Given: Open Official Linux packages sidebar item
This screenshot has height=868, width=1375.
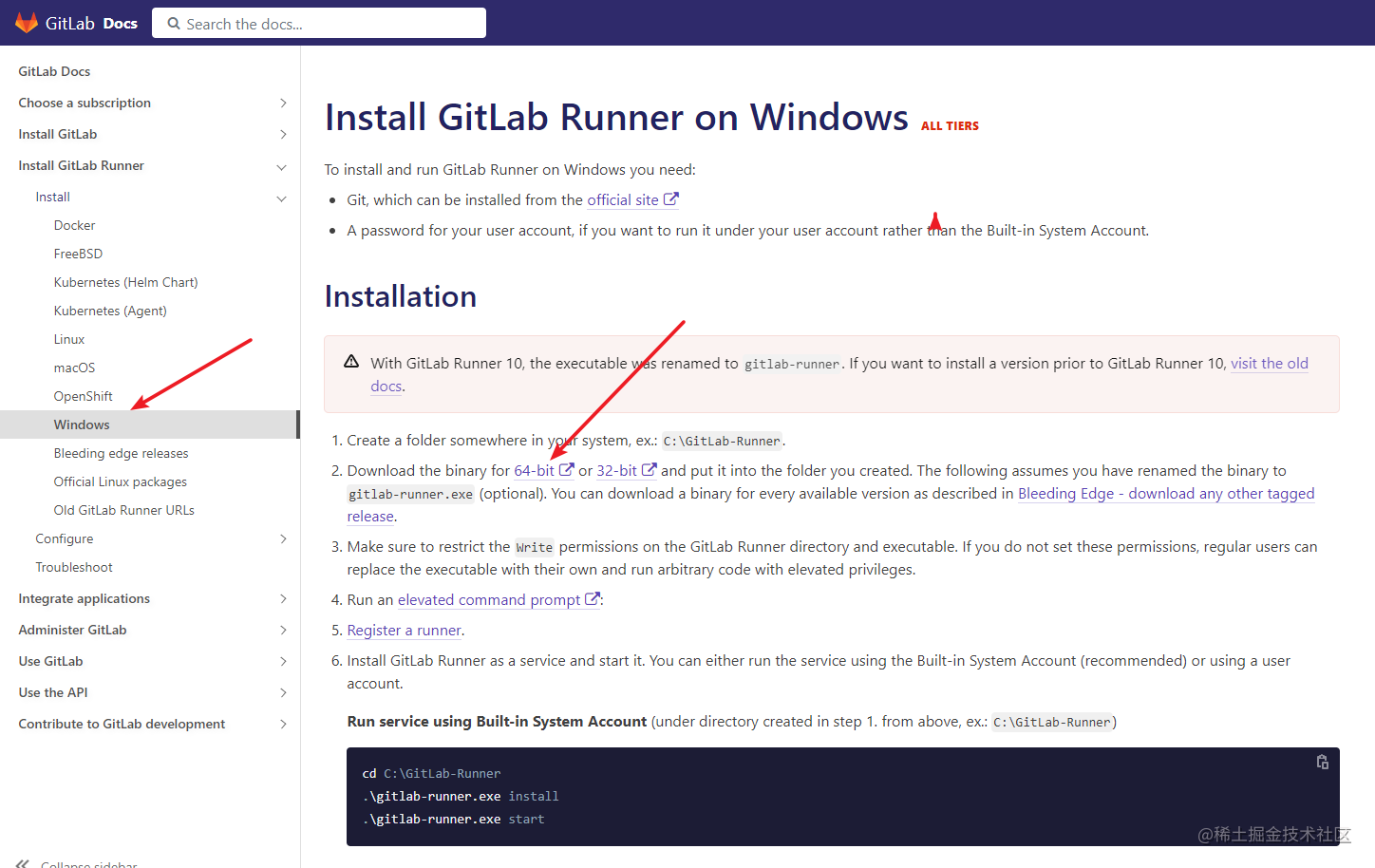Looking at the screenshot, I should [x=120, y=481].
